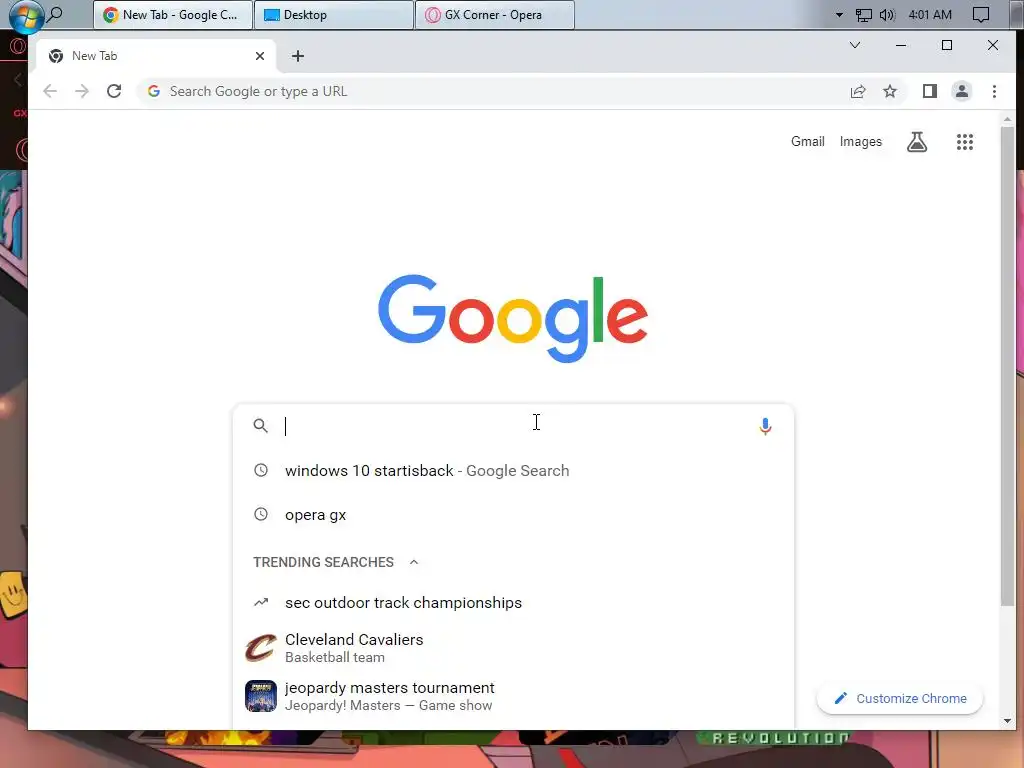Viewport: 1024px width, 768px height.
Task: Go back with the back arrow
Action: 50,91
